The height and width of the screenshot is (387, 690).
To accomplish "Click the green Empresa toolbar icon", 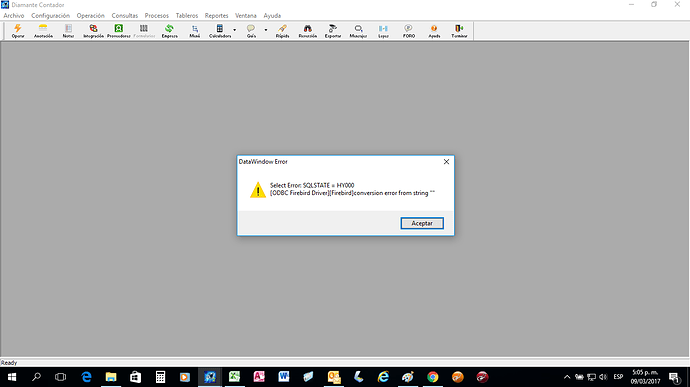I will coord(169,31).
